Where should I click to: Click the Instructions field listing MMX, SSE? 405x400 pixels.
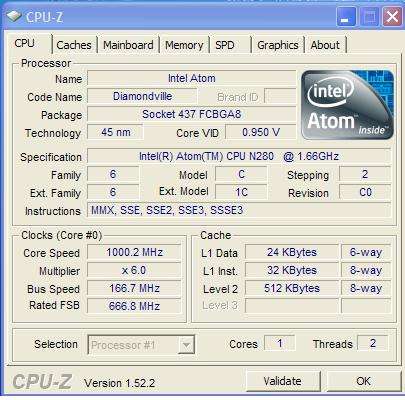(239, 210)
